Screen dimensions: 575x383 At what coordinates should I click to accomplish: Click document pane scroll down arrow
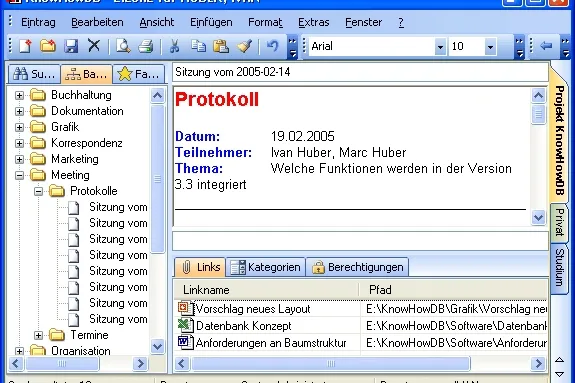[538, 217]
